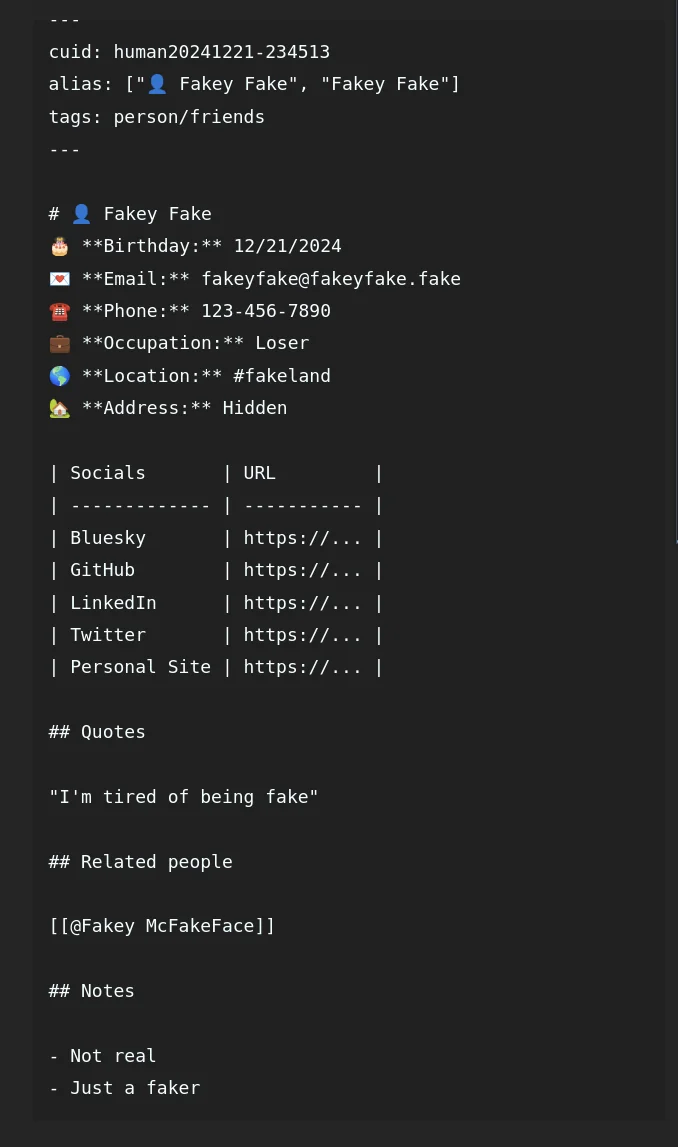Click the bust emoji in the alias line

[x=157, y=84]
